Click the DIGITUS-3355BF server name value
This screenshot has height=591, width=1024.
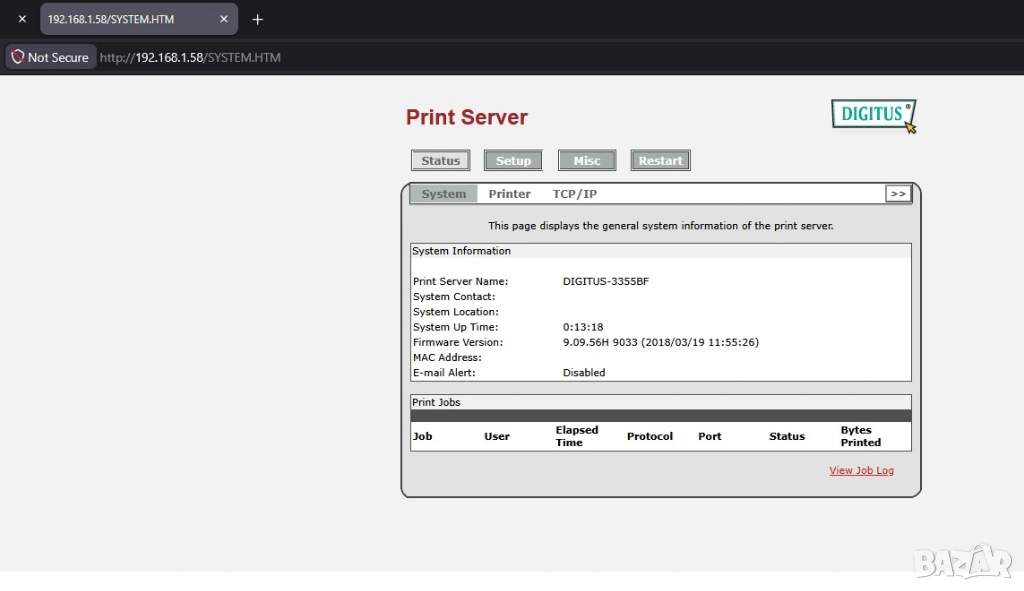[606, 282]
